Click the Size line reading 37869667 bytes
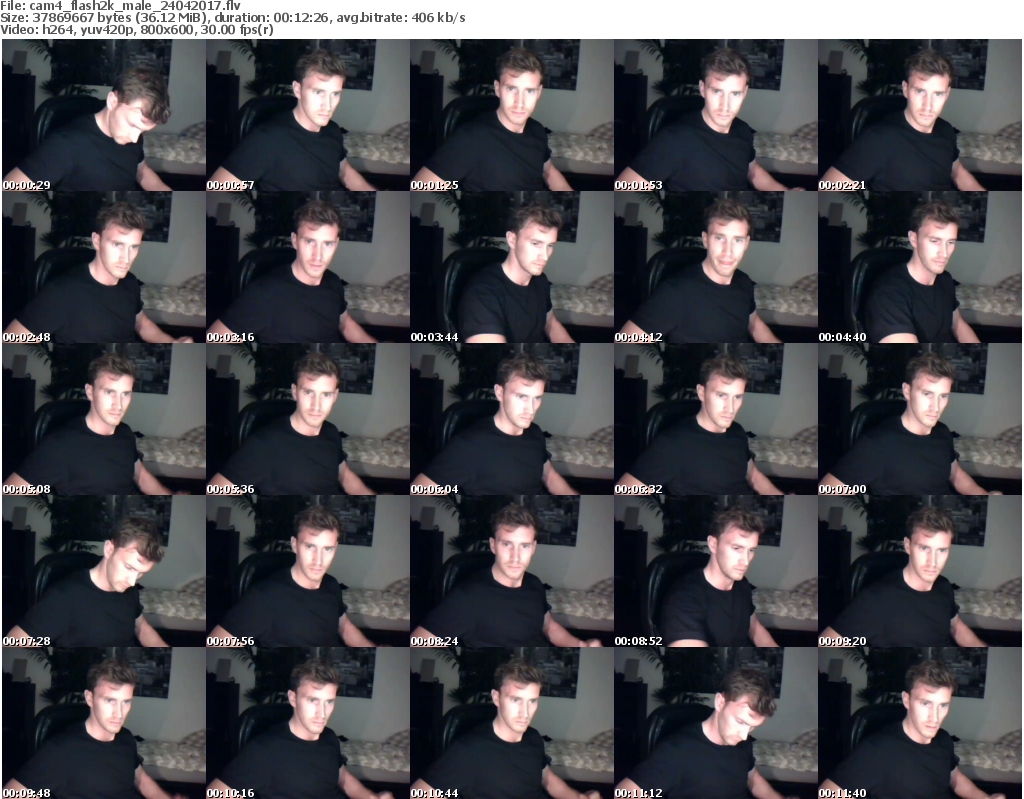The height and width of the screenshot is (799, 1024). 232,18
